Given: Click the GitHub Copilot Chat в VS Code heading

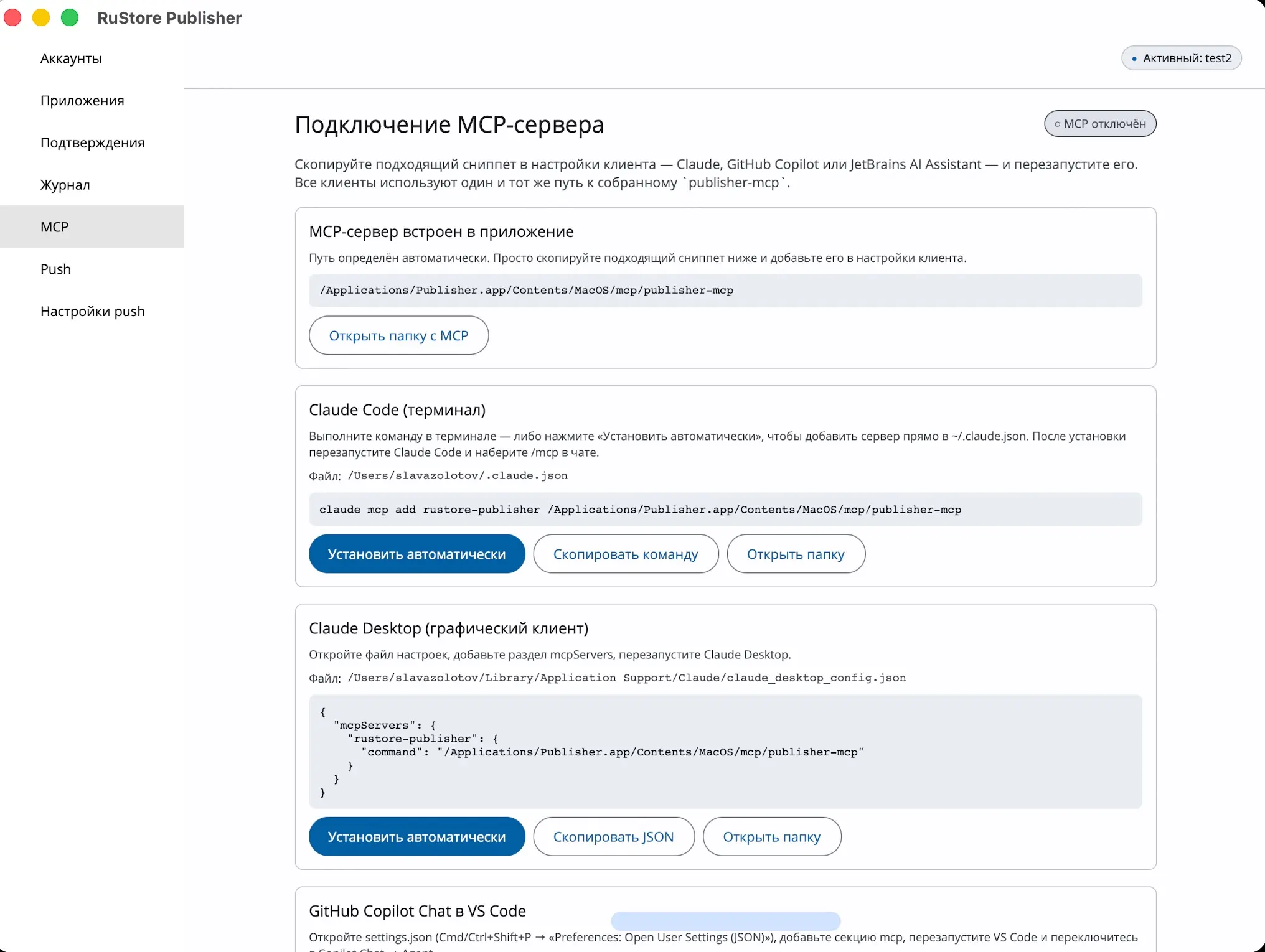Looking at the screenshot, I should [417, 911].
